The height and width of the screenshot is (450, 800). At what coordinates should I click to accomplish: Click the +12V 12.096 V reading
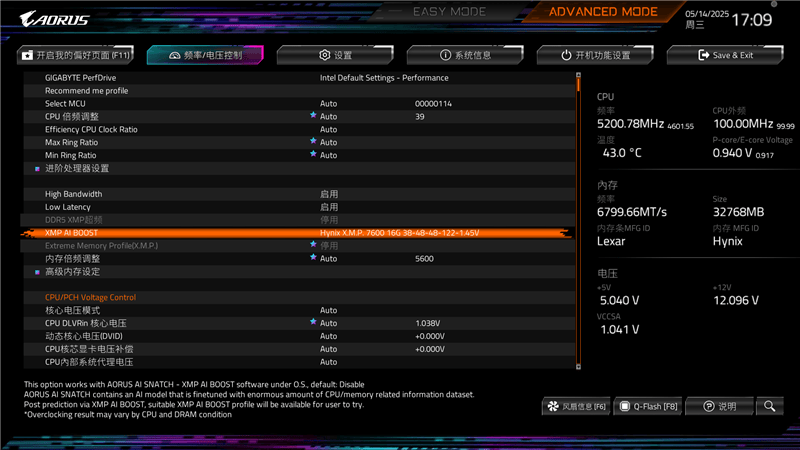[736, 301]
